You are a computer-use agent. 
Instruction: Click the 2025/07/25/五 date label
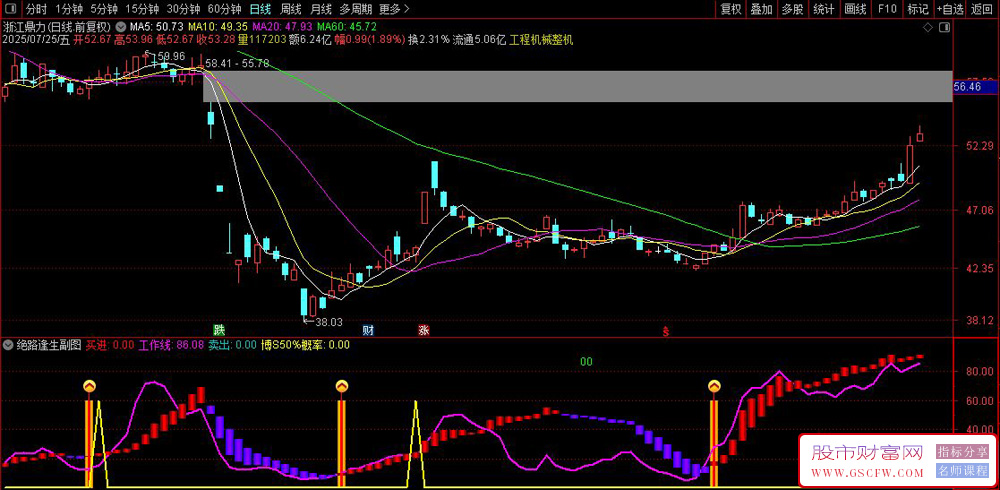click(x=36, y=40)
